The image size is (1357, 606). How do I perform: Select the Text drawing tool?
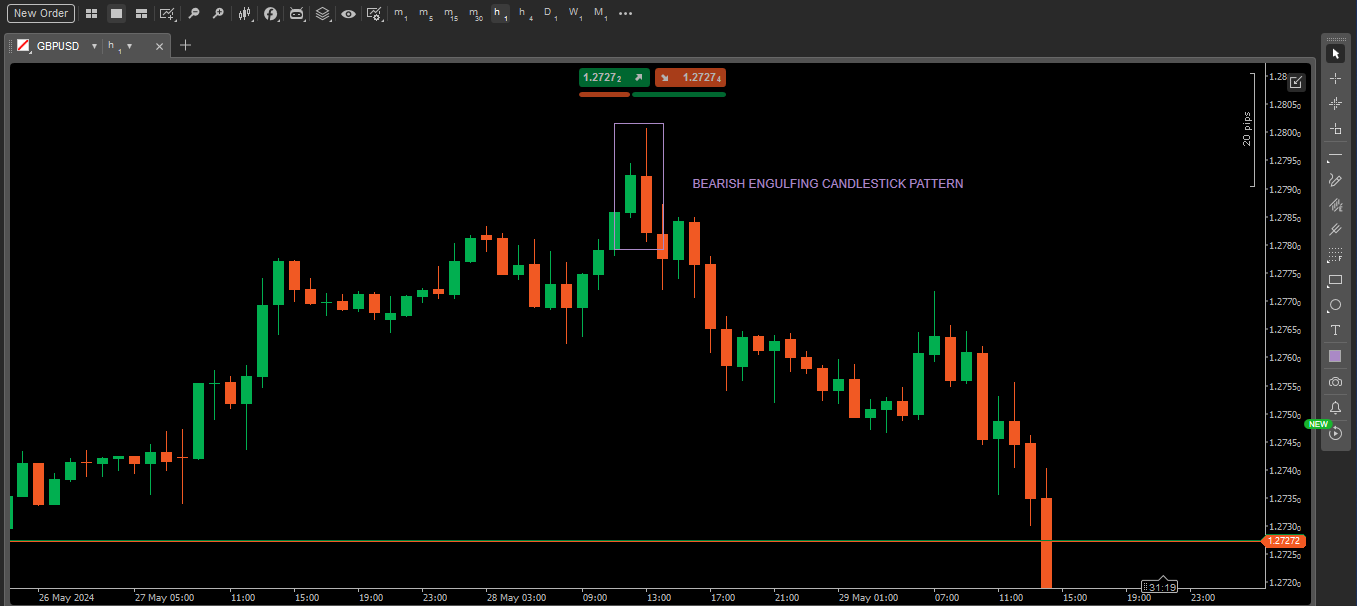pyautogui.click(x=1335, y=330)
